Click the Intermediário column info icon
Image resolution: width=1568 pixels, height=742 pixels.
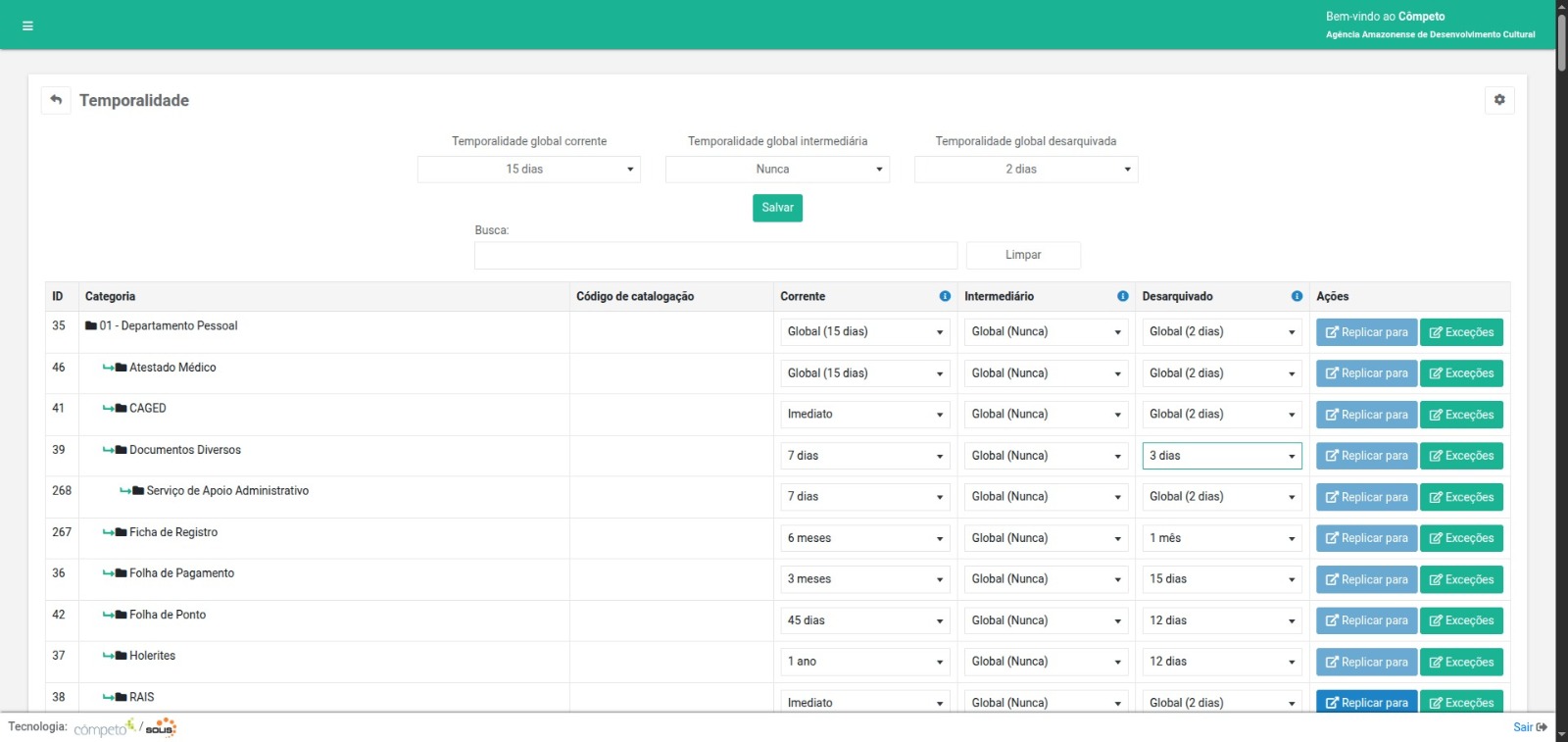pos(1122,296)
